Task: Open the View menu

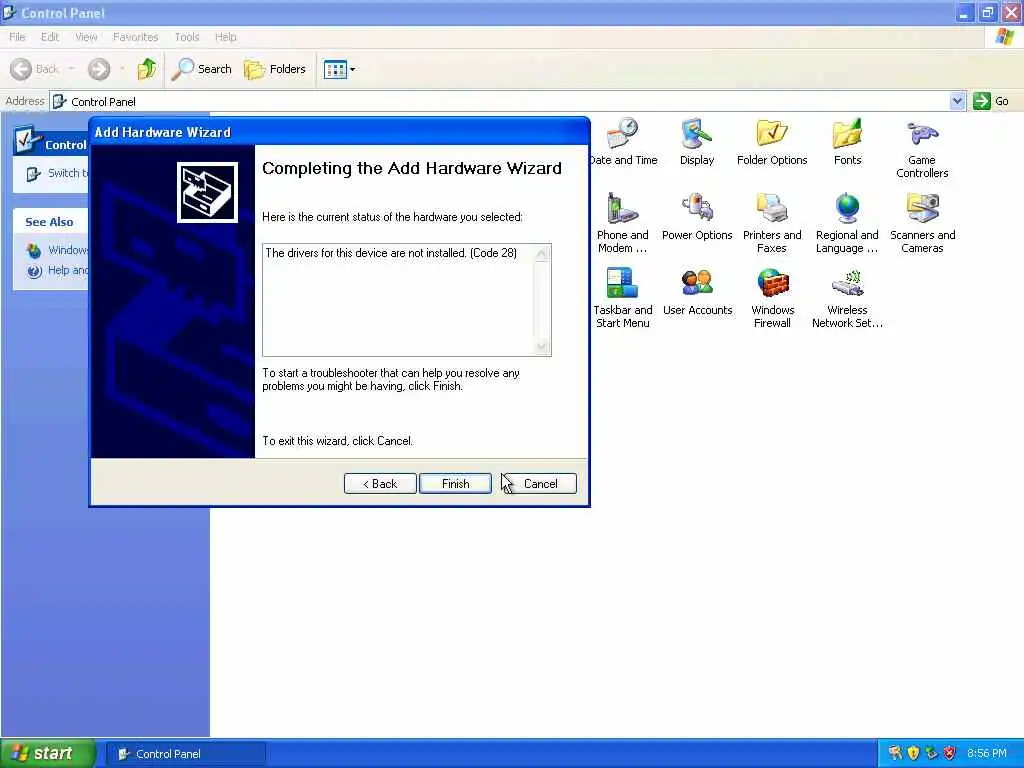Action: coord(86,37)
